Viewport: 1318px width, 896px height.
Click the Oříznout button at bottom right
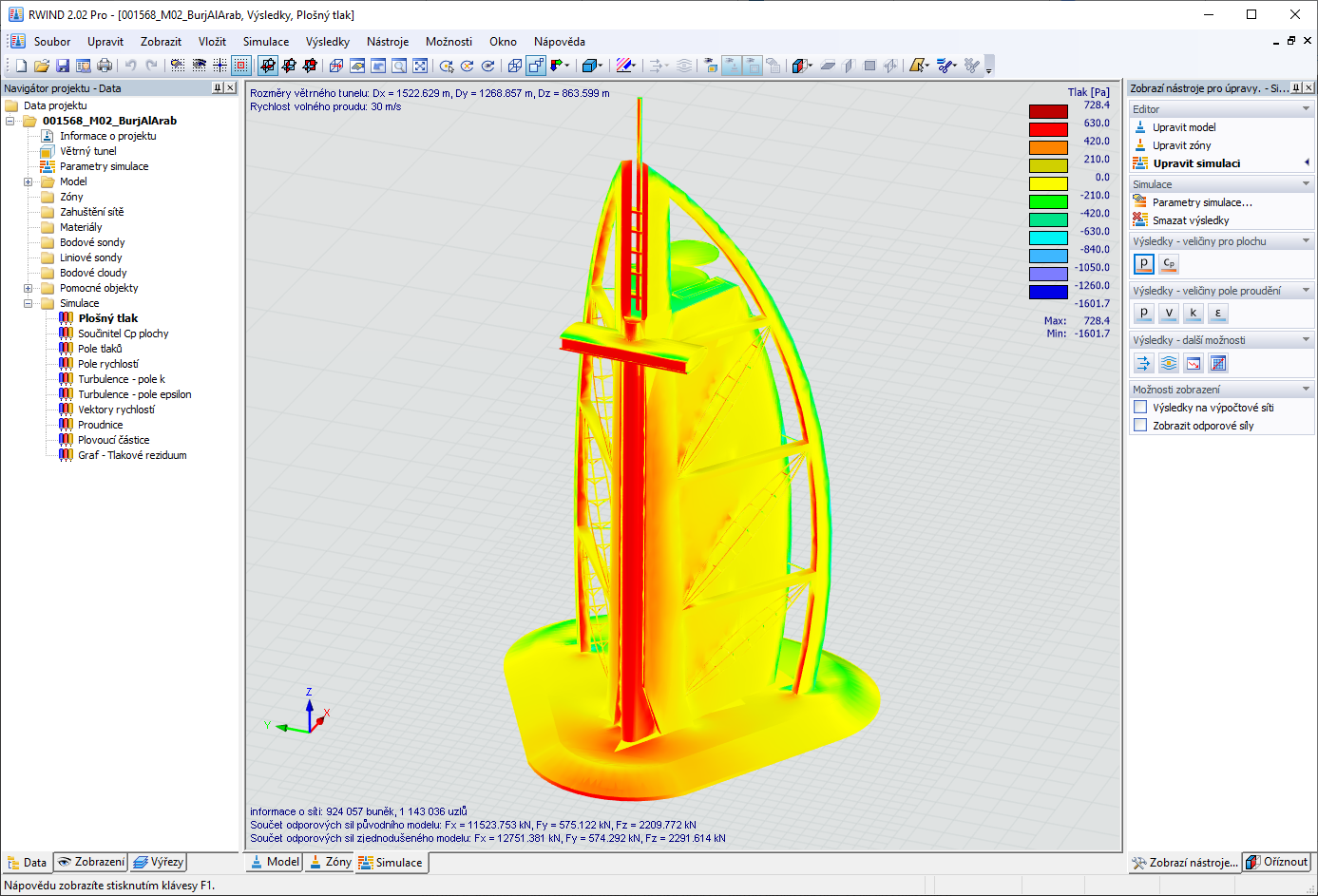click(1278, 862)
